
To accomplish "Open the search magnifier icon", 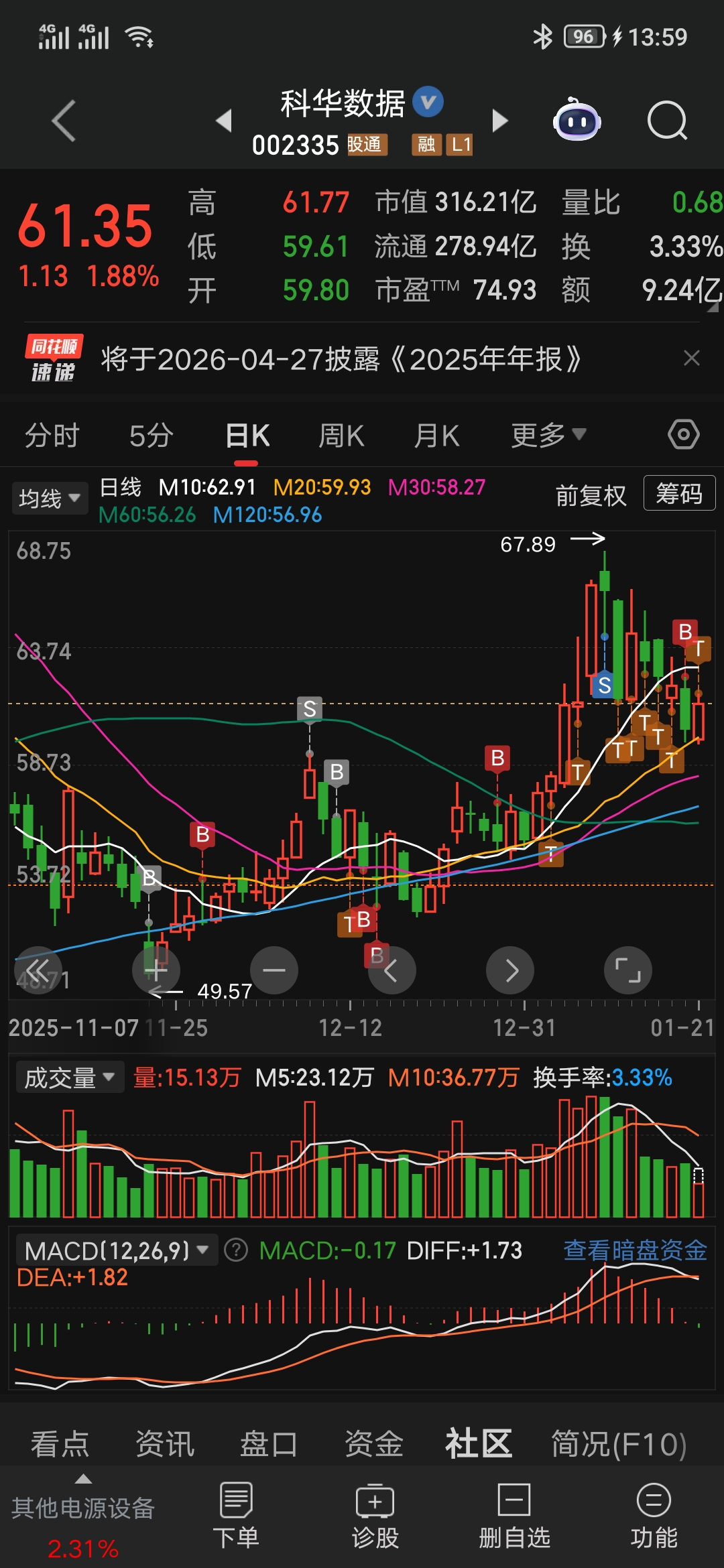I will (x=668, y=121).
